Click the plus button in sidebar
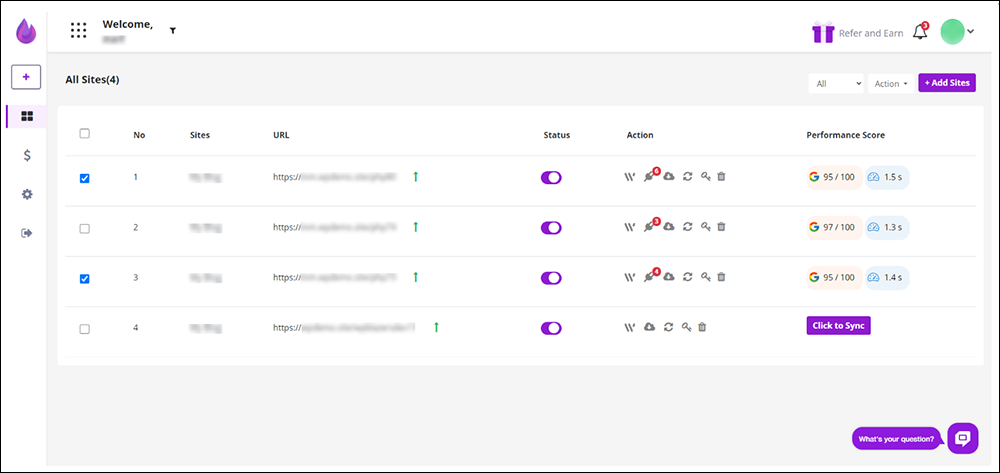The width and height of the screenshot is (1000, 473). click(26, 76)
